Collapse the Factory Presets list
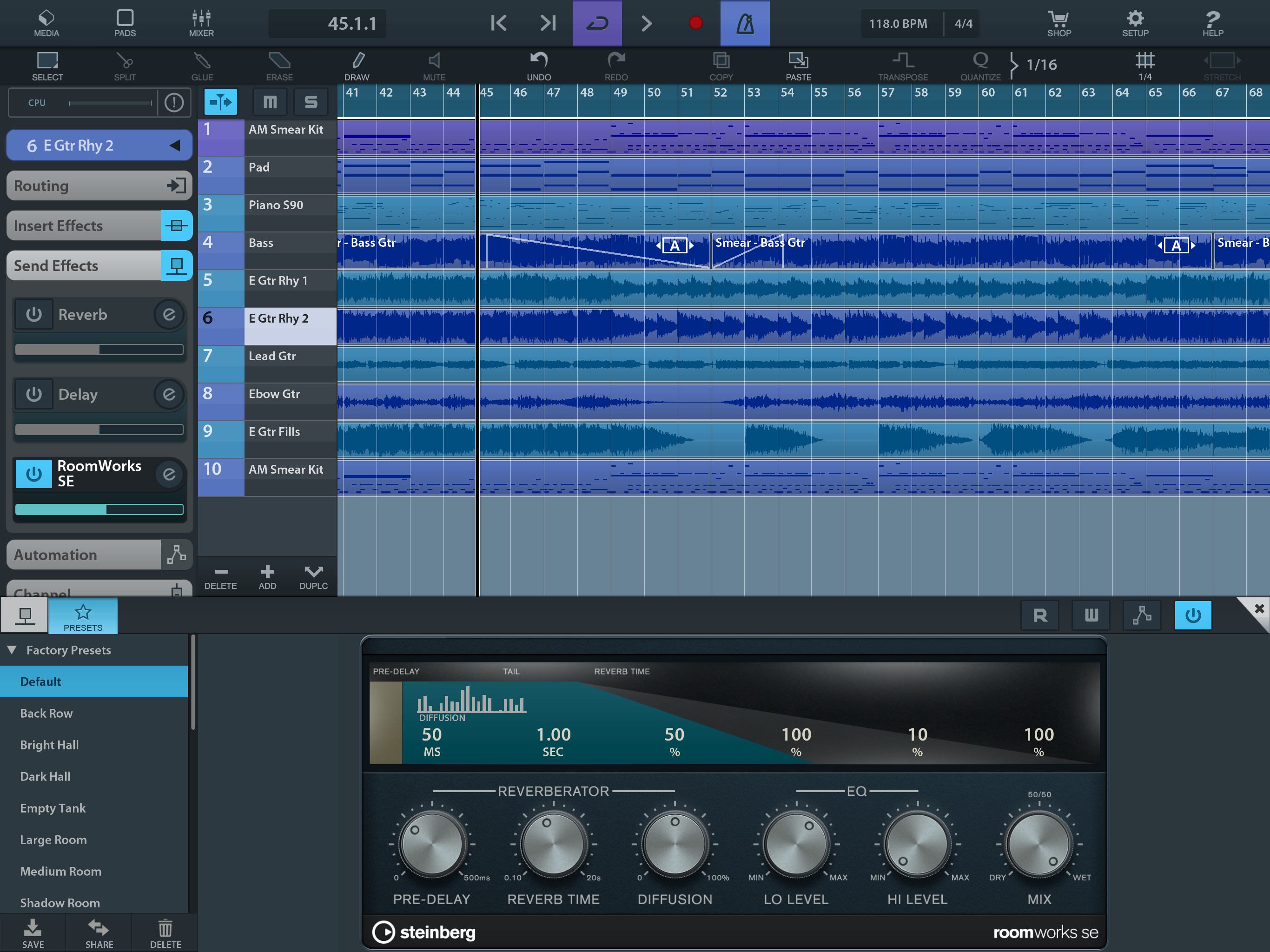 pos(12,649)
